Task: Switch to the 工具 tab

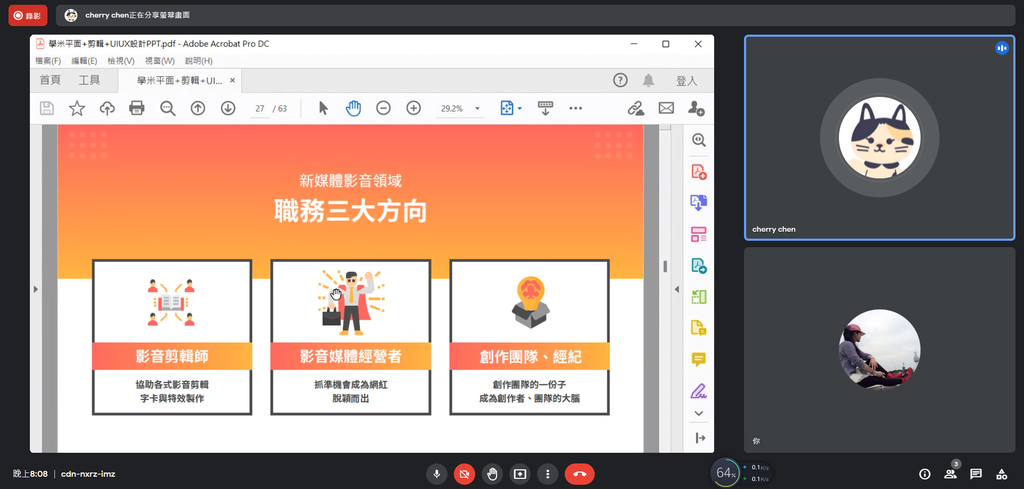Action: [89, 80]
